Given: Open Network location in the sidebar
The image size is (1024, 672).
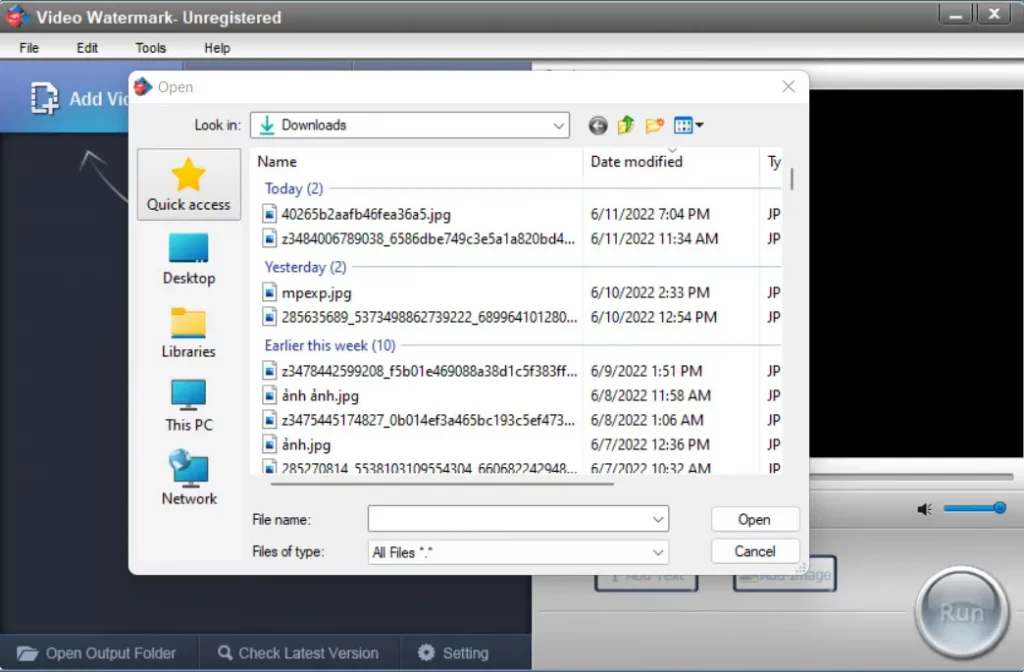Looking at the screenshot, I should tap(188, 478).
